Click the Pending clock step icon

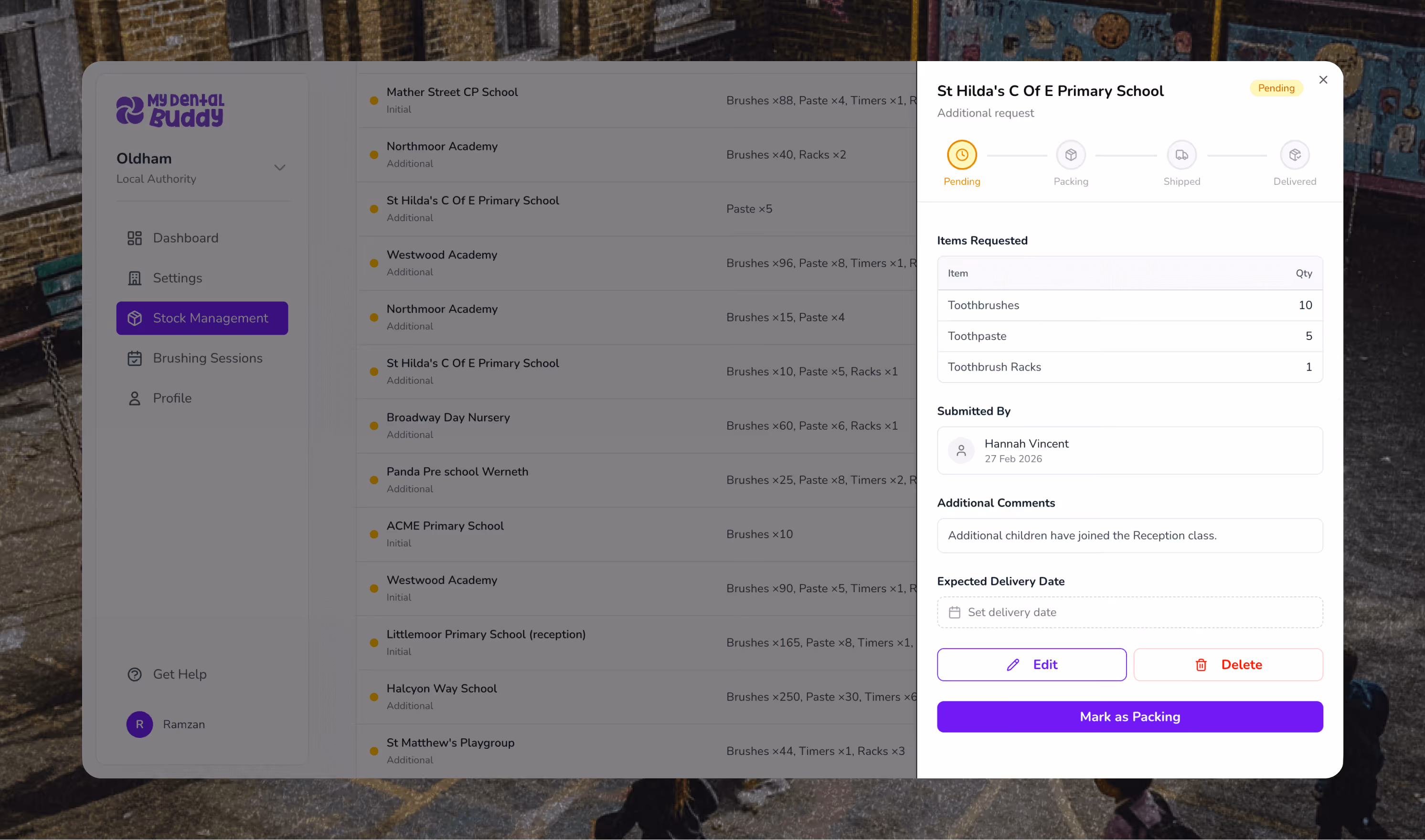pyautogui.click(x=961, y=155)
